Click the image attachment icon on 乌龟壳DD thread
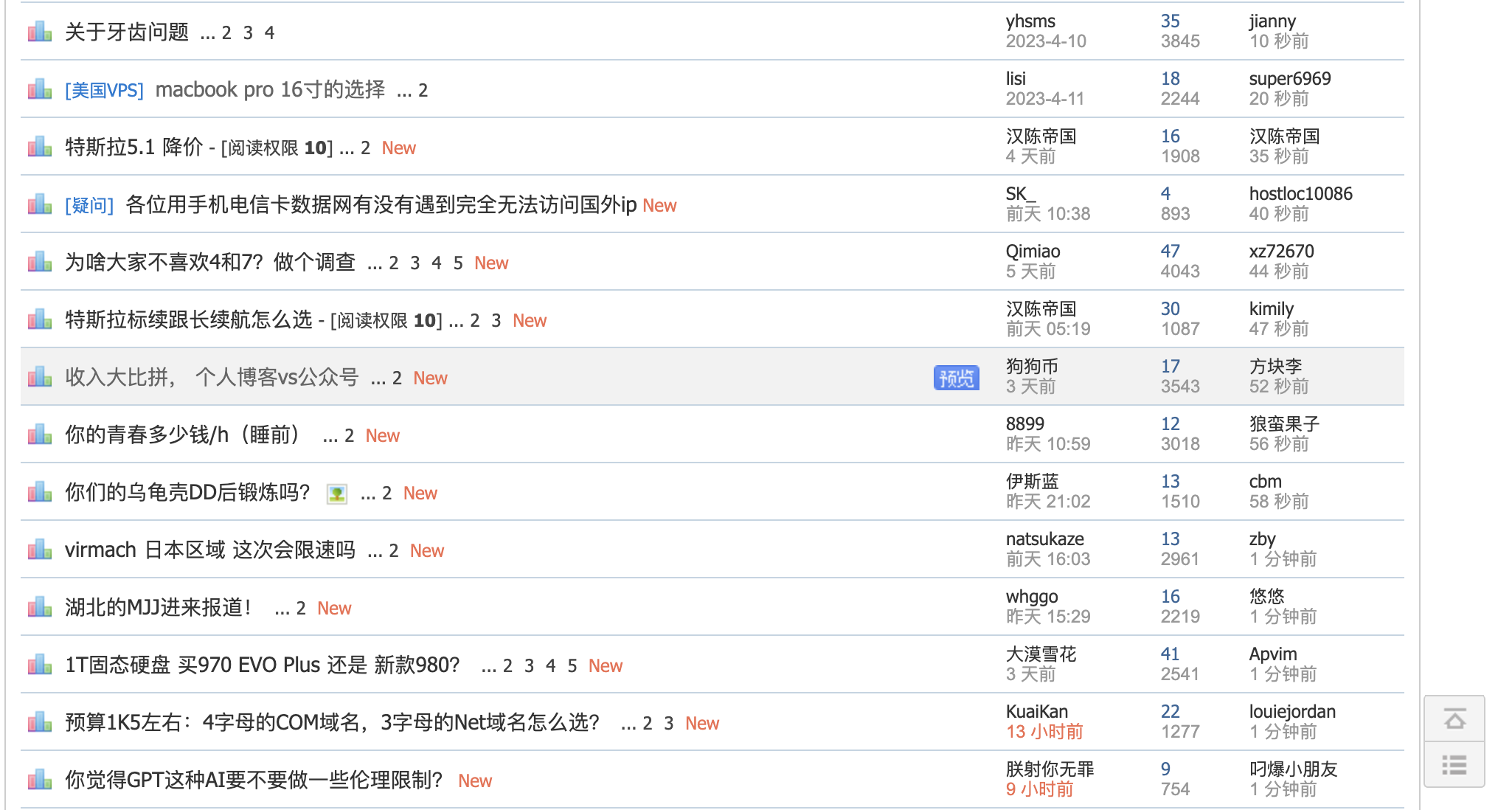Screen dimensions: 1512x810 pyautogui.click(x=337, y=494)
